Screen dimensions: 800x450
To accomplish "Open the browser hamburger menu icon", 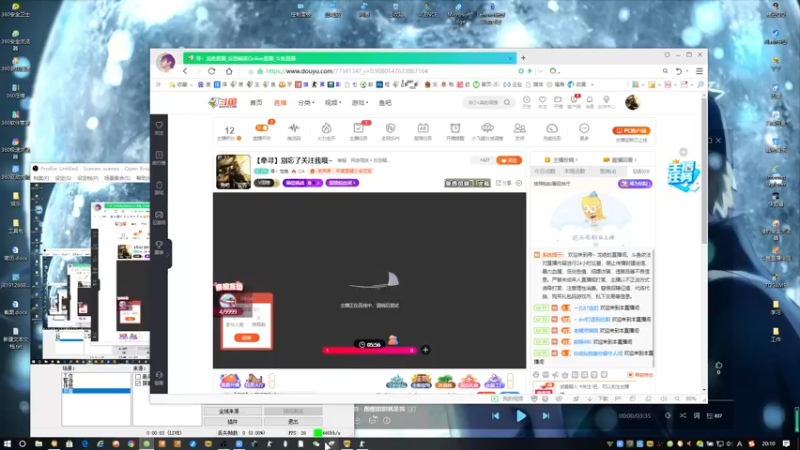I will point(699,71).
